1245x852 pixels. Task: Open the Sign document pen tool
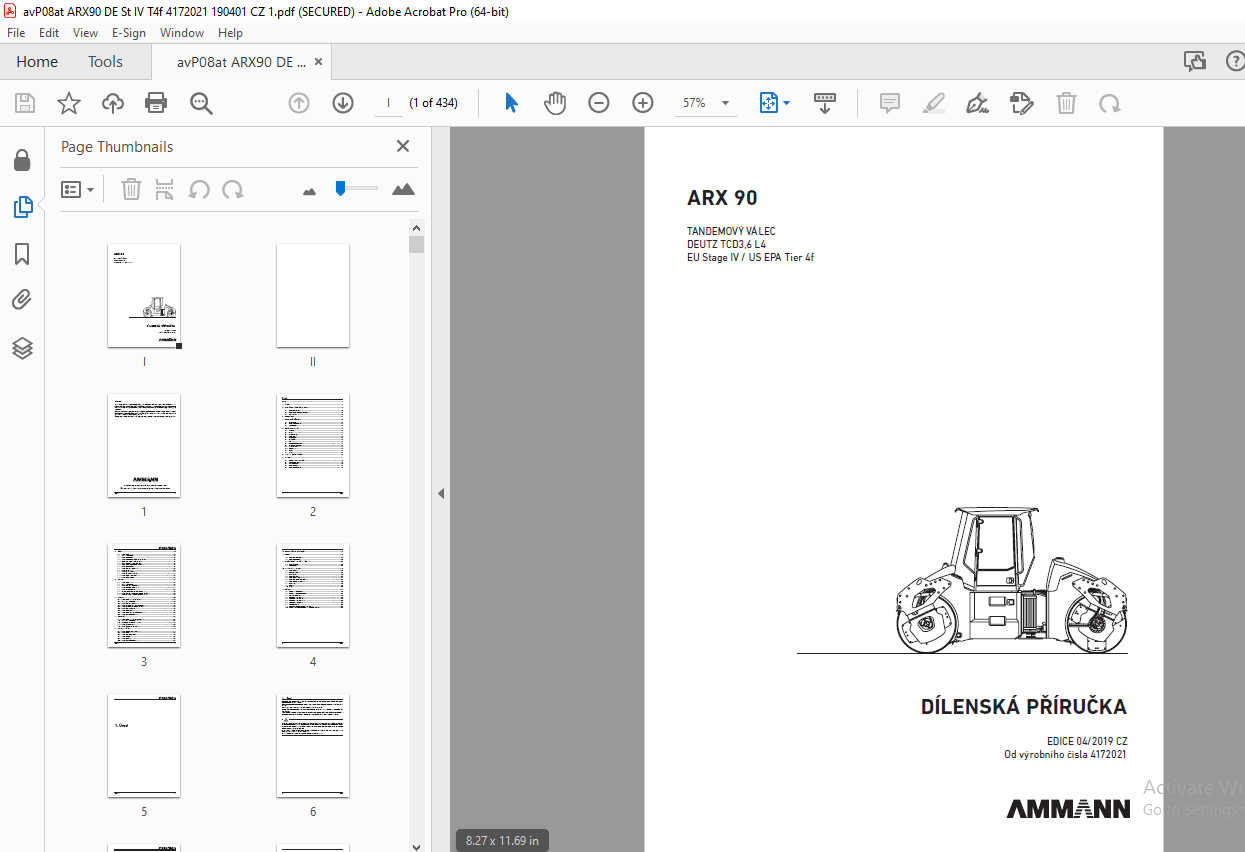978,103
